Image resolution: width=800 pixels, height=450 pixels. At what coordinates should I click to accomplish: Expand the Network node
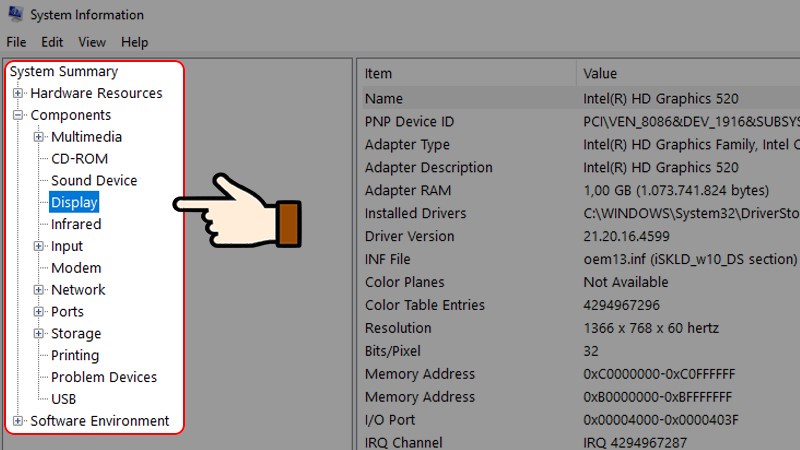click(x=38, y=290)
